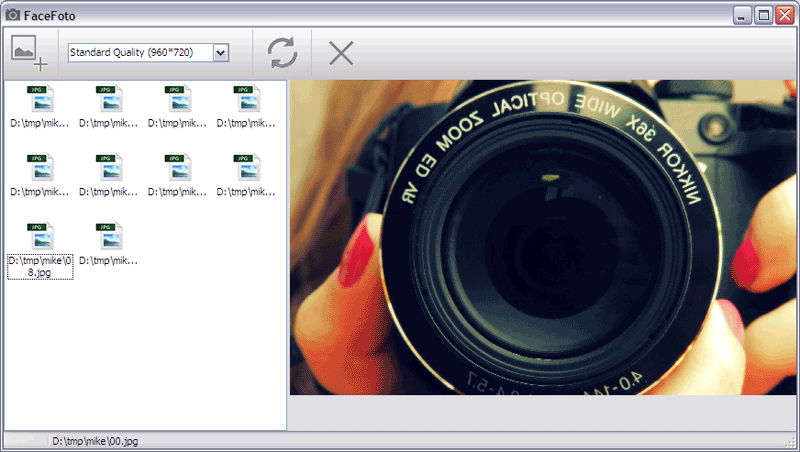The image size is (800, 452).
Task: Minimize the FaceFoto window
Action: [742, 16]
